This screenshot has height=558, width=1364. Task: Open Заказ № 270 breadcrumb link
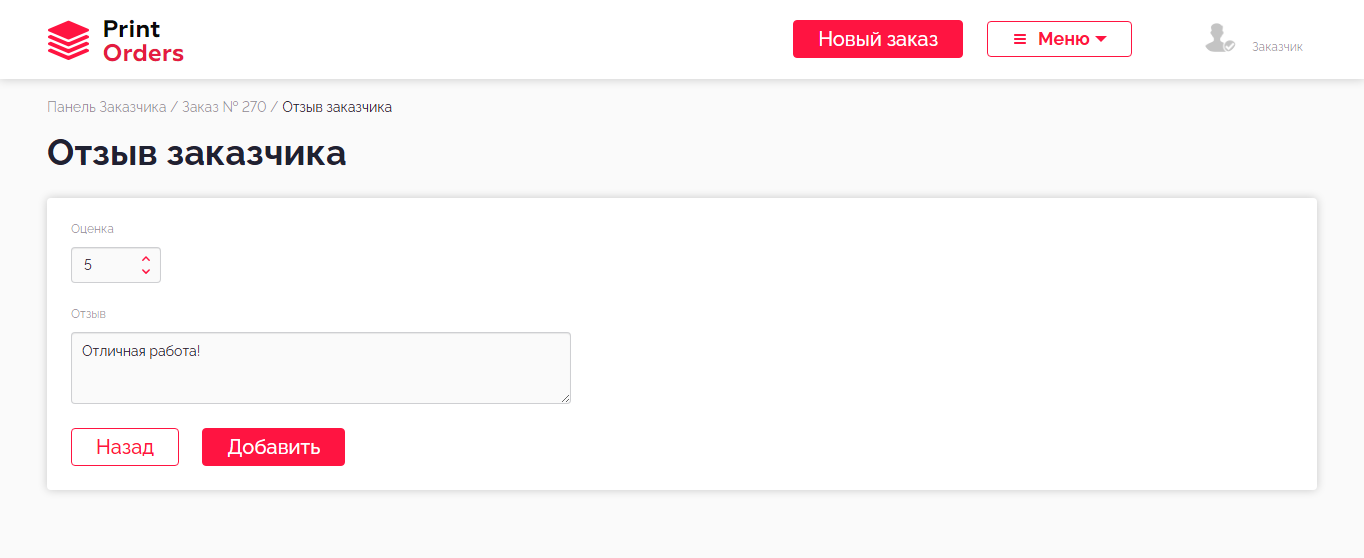pos(224,107)
